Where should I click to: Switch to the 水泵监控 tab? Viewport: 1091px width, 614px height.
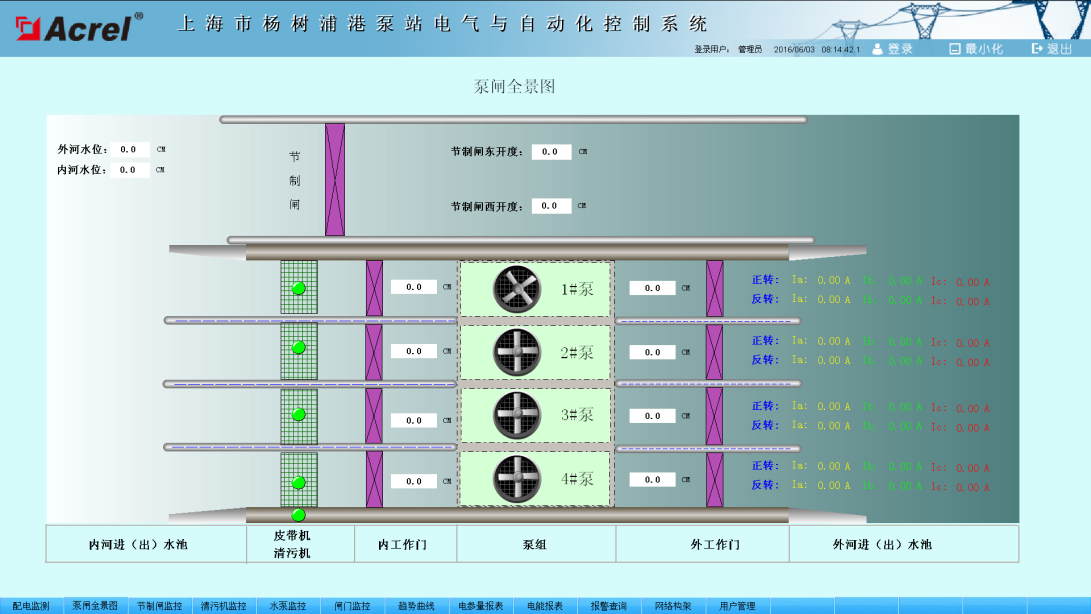[288, 606]
